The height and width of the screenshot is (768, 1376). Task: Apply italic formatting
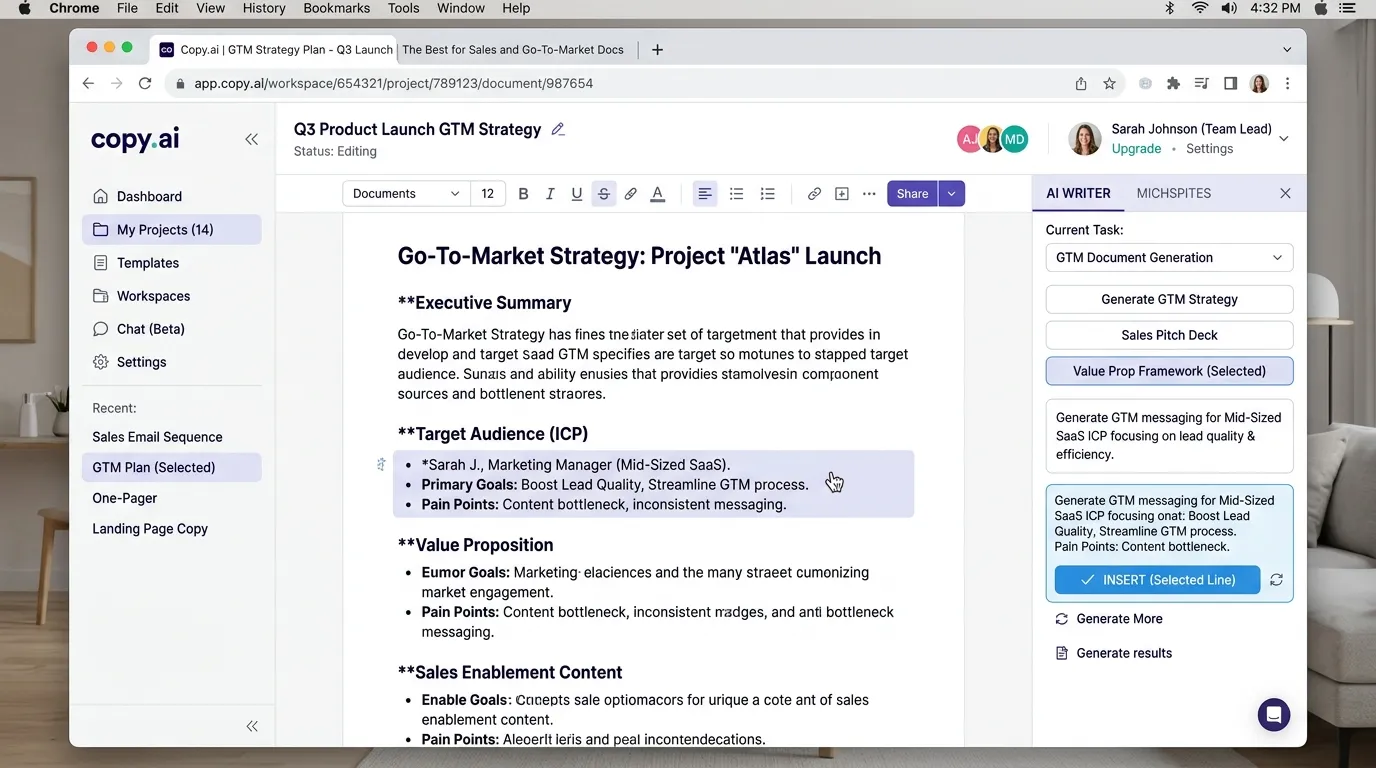pyautogui.click(x=550, y=194)
